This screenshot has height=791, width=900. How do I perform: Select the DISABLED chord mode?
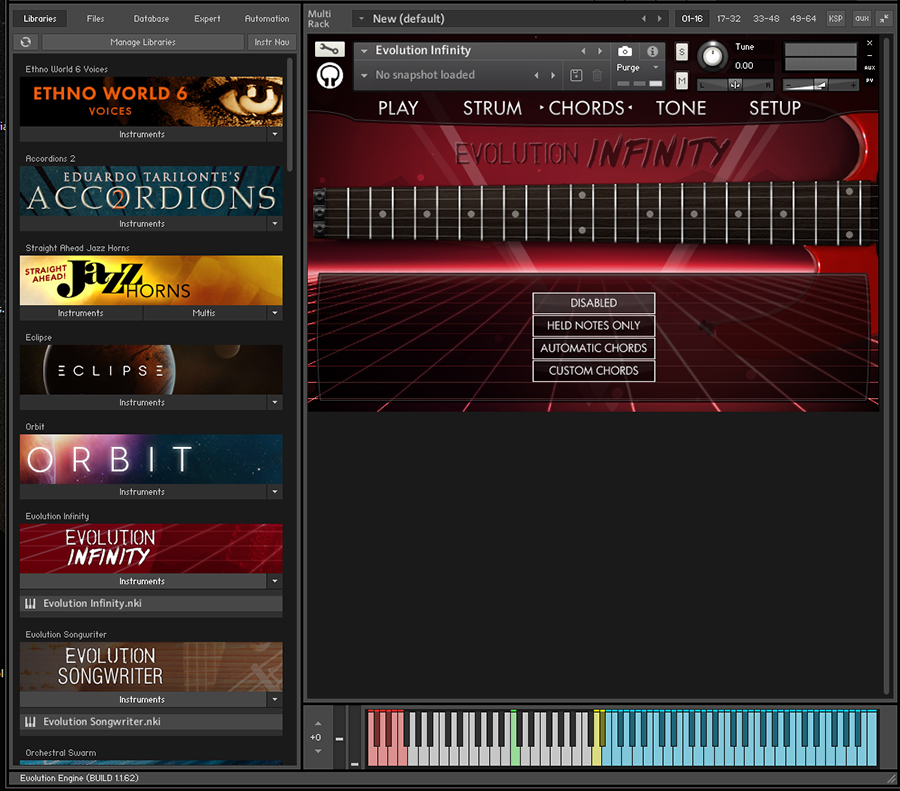tap(593, 303)
